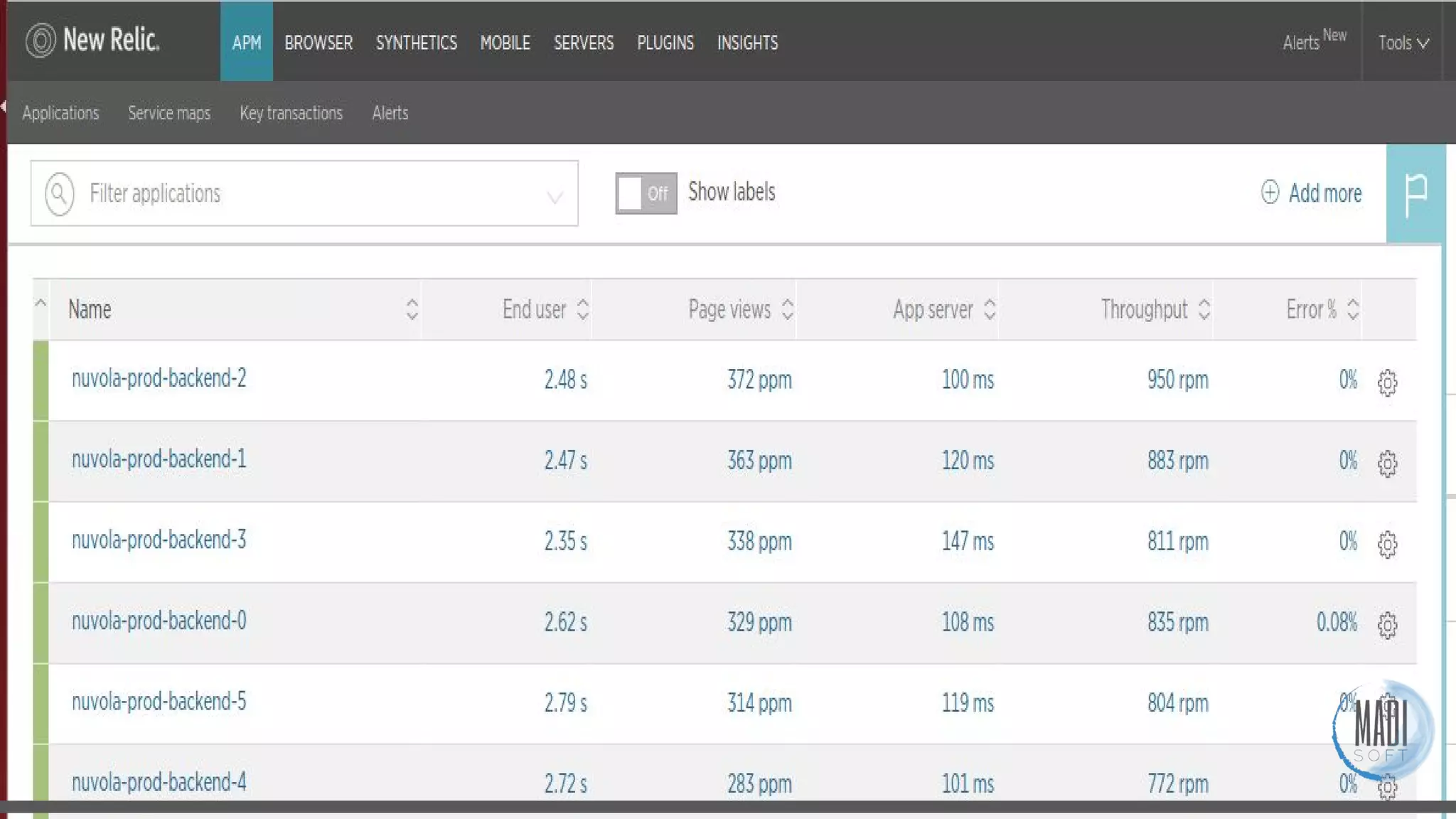Click the plus icon beside Add more
Image resolution: width=1456 pixels, height=819 pixels.
pyautogui.click(x=1270, y=192)
